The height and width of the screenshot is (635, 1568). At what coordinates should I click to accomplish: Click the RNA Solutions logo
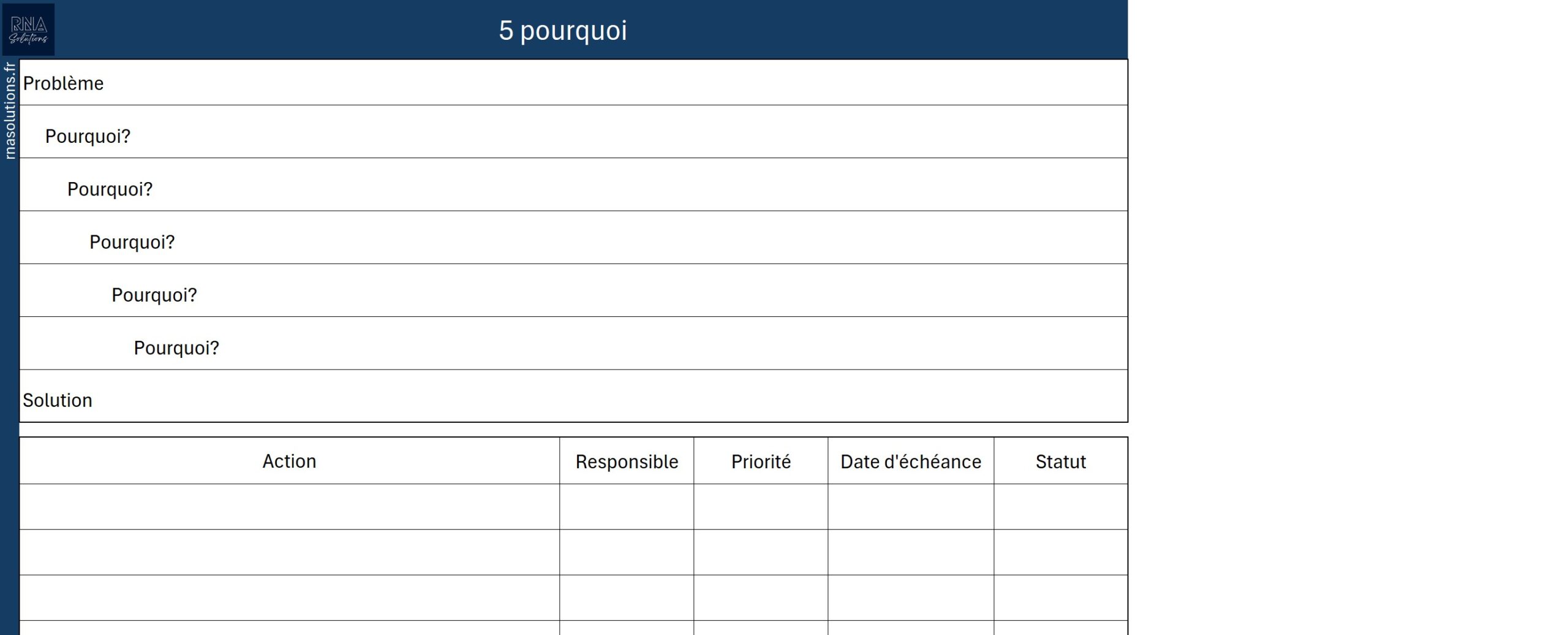coord(28,29)
